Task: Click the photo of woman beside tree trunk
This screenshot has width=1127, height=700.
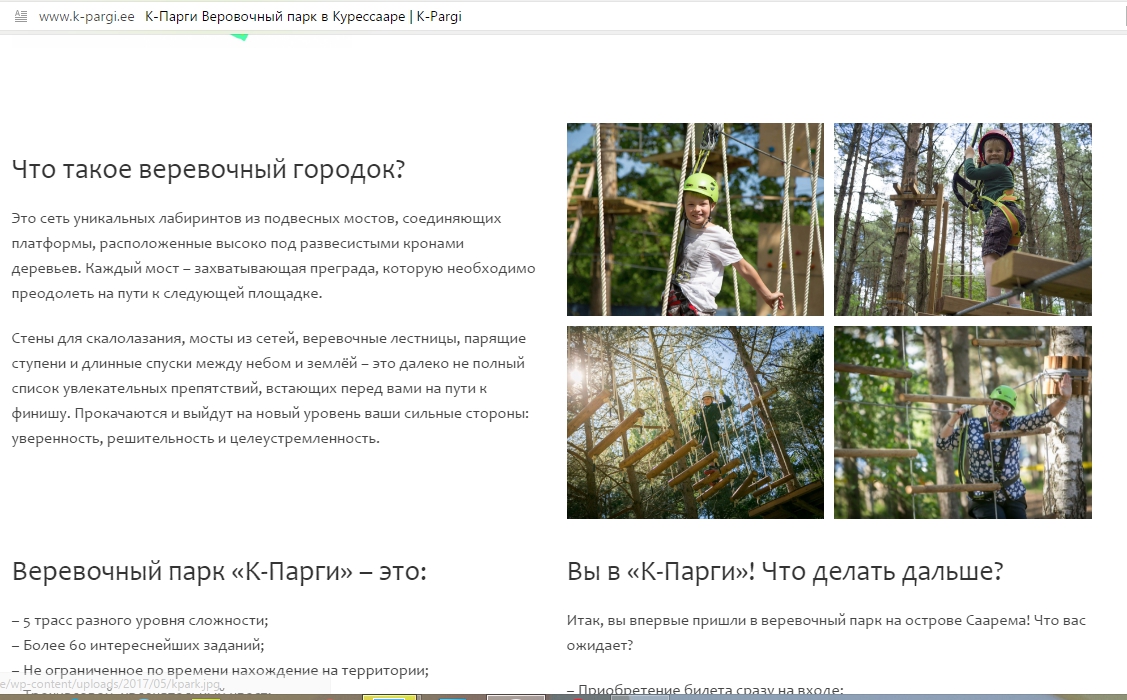Action: (x=962, y=421)
